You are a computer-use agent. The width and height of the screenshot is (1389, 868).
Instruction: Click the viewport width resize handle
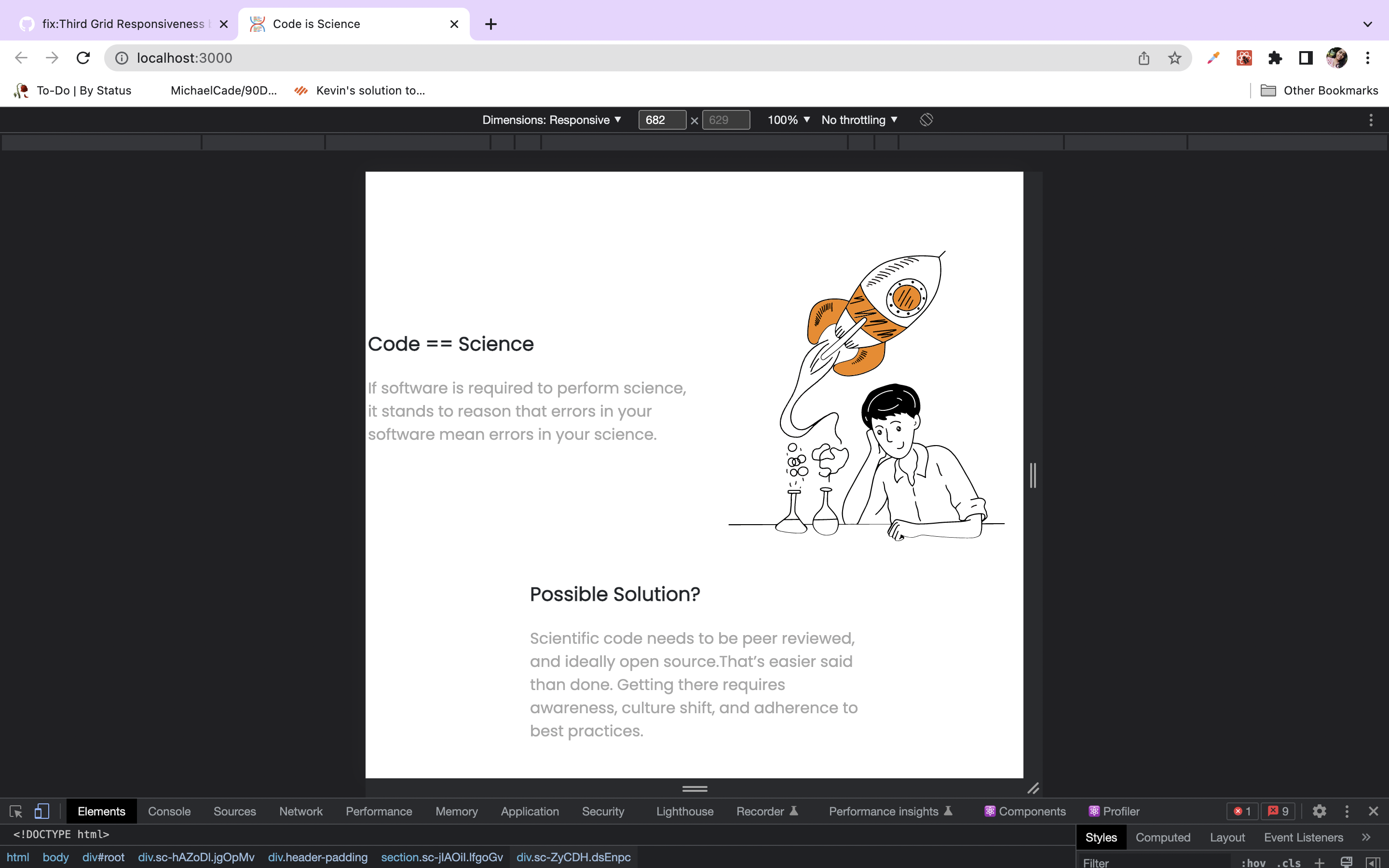click(x=1033, y=475)
